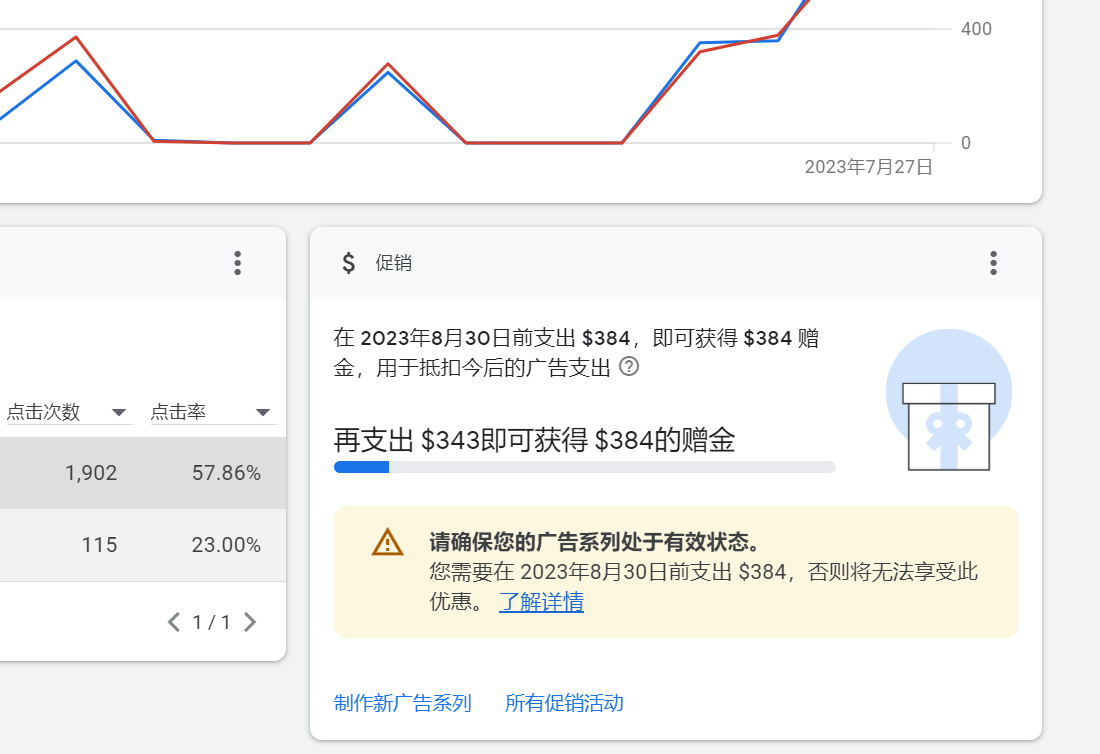The height and width of the screenshot is (754, 1100).
Task: Open the 了解详情 link
Action: click(x=541, y=602)
